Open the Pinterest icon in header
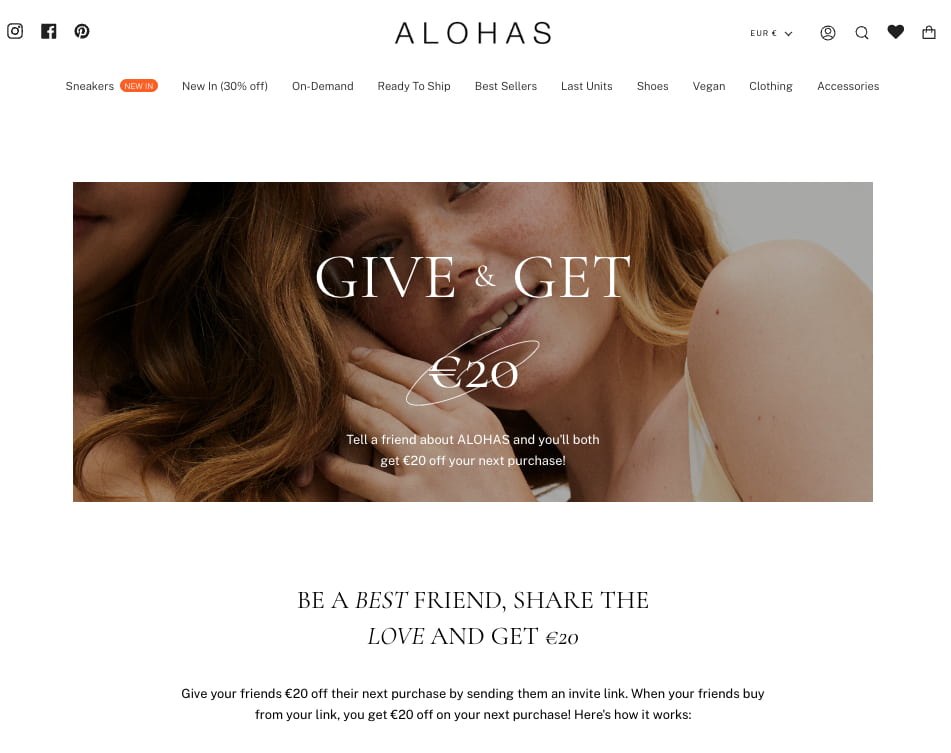This screenshot has height=753, width=951. [82, 32]
